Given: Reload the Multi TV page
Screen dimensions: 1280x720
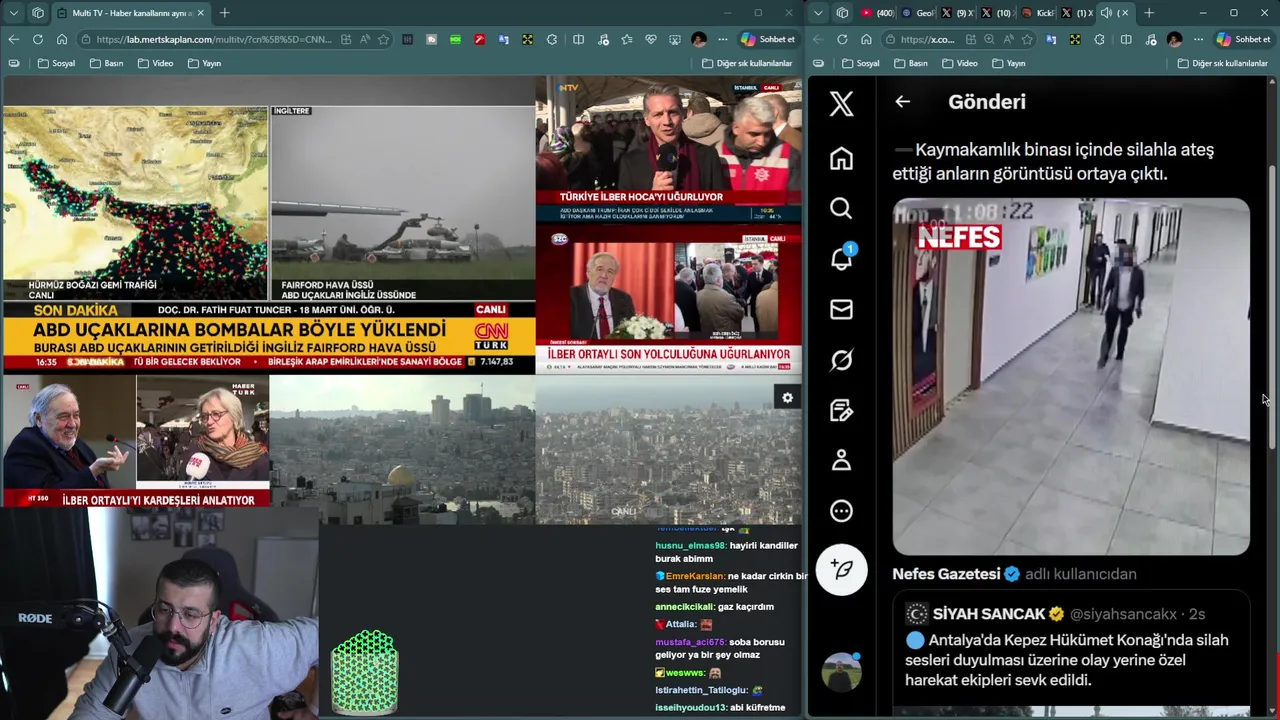Looking at the screenshot, I should [37, 39].
